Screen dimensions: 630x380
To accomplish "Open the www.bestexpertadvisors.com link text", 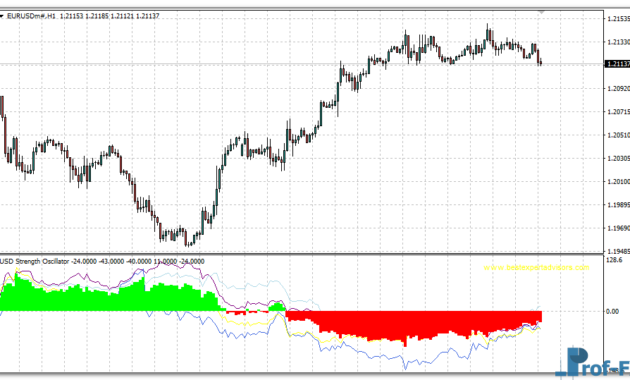I will click(x=536, y=268).
